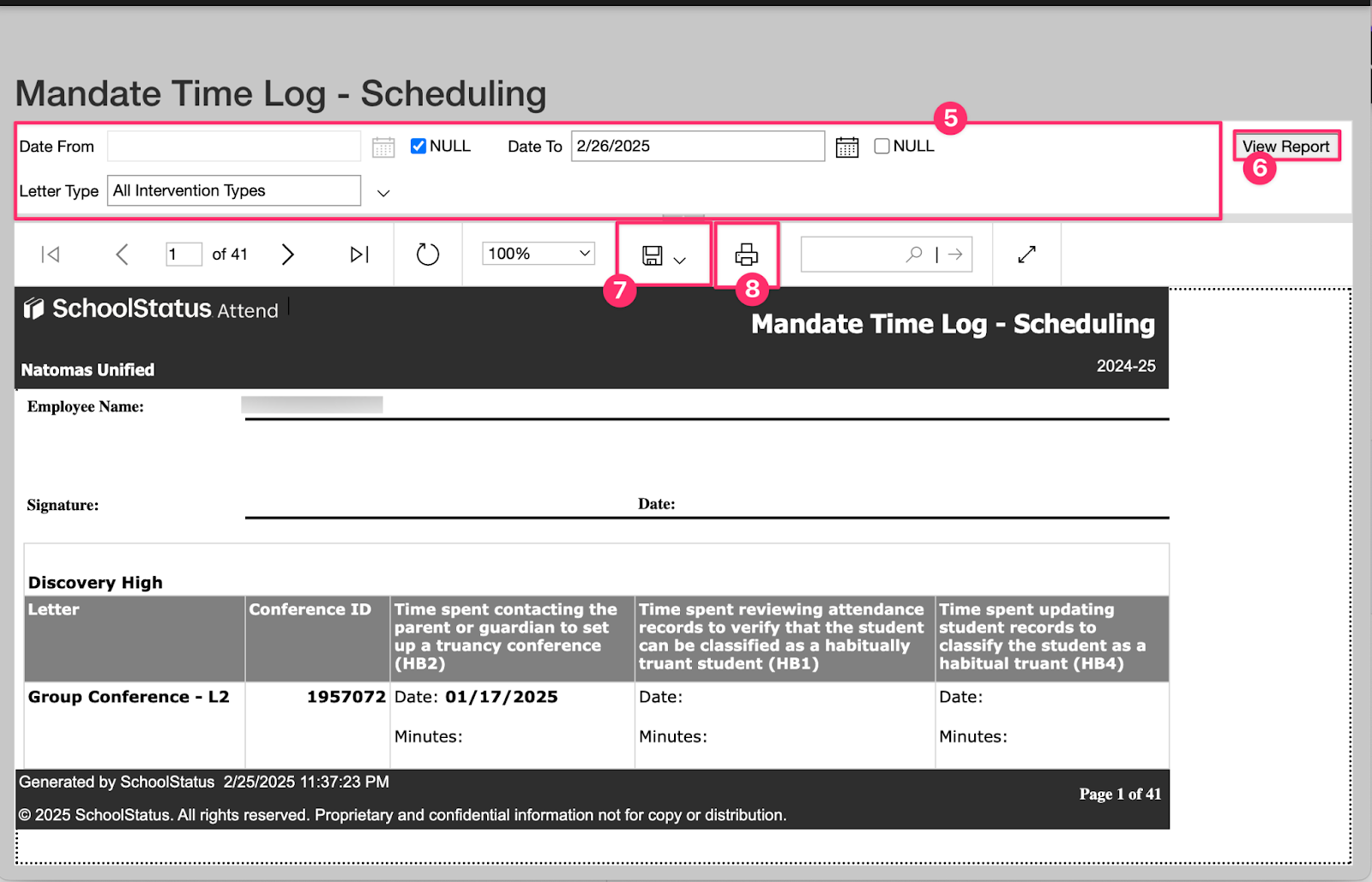
Task: Click the current page number box
Action: pos(184,254)
